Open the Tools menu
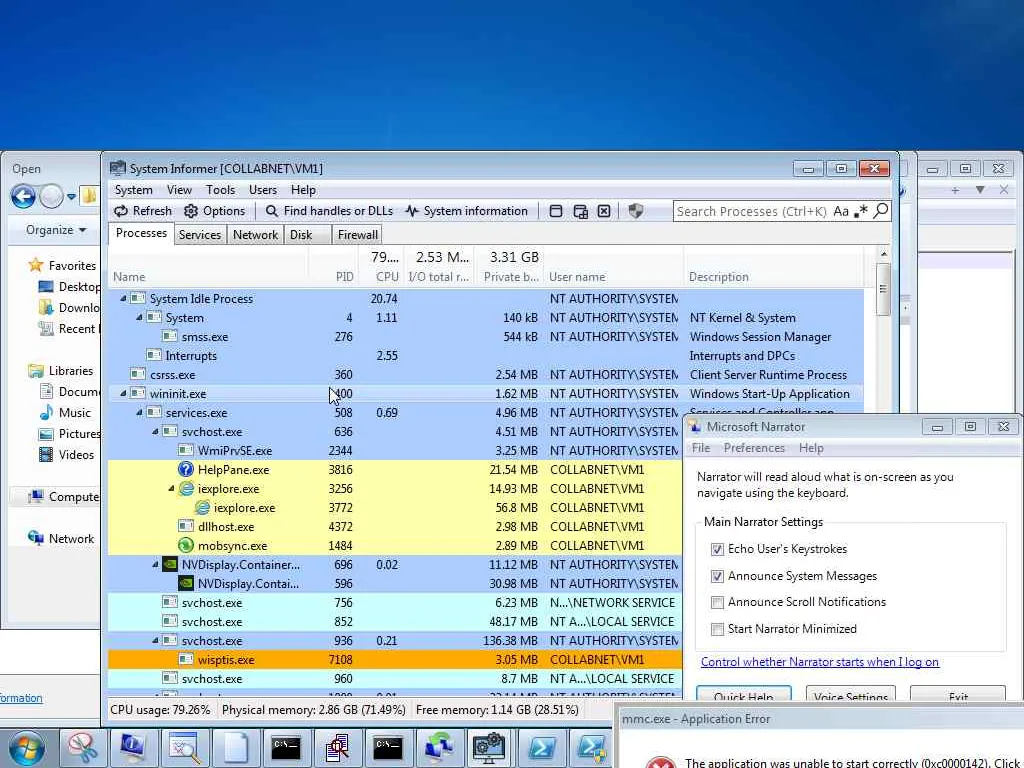The width and height of the screenshot is (1024, 768). [220, 190]
